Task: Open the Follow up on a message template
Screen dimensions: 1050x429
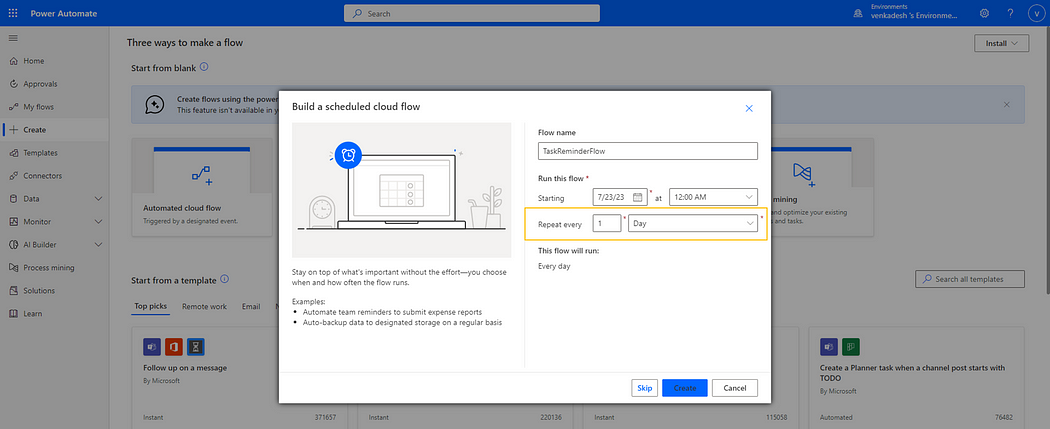Action: [240, 378]
